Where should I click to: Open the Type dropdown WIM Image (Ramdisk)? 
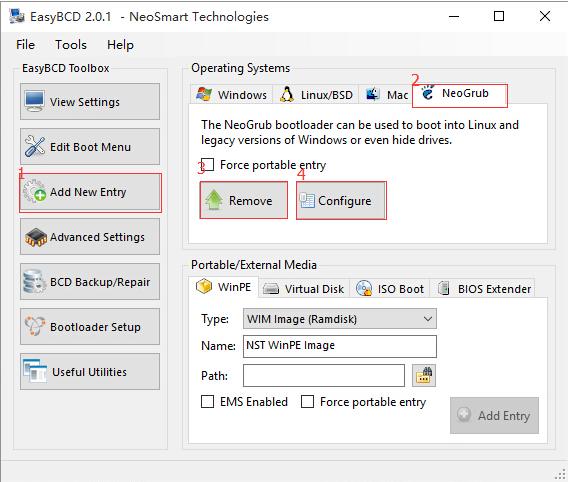(340, 319)
